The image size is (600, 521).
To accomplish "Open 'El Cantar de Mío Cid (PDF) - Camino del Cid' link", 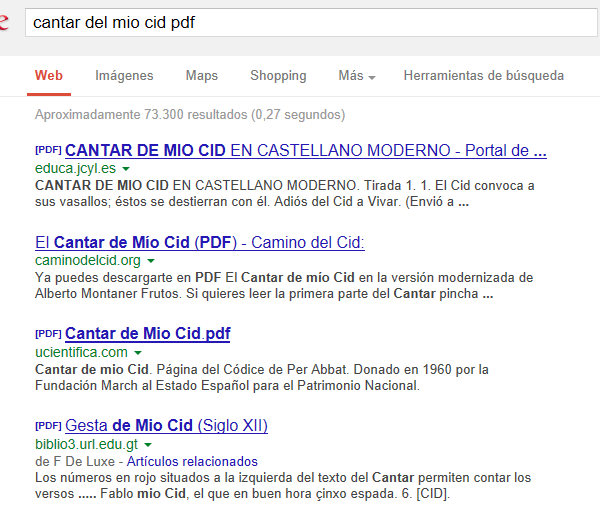I will coord(200,242).
